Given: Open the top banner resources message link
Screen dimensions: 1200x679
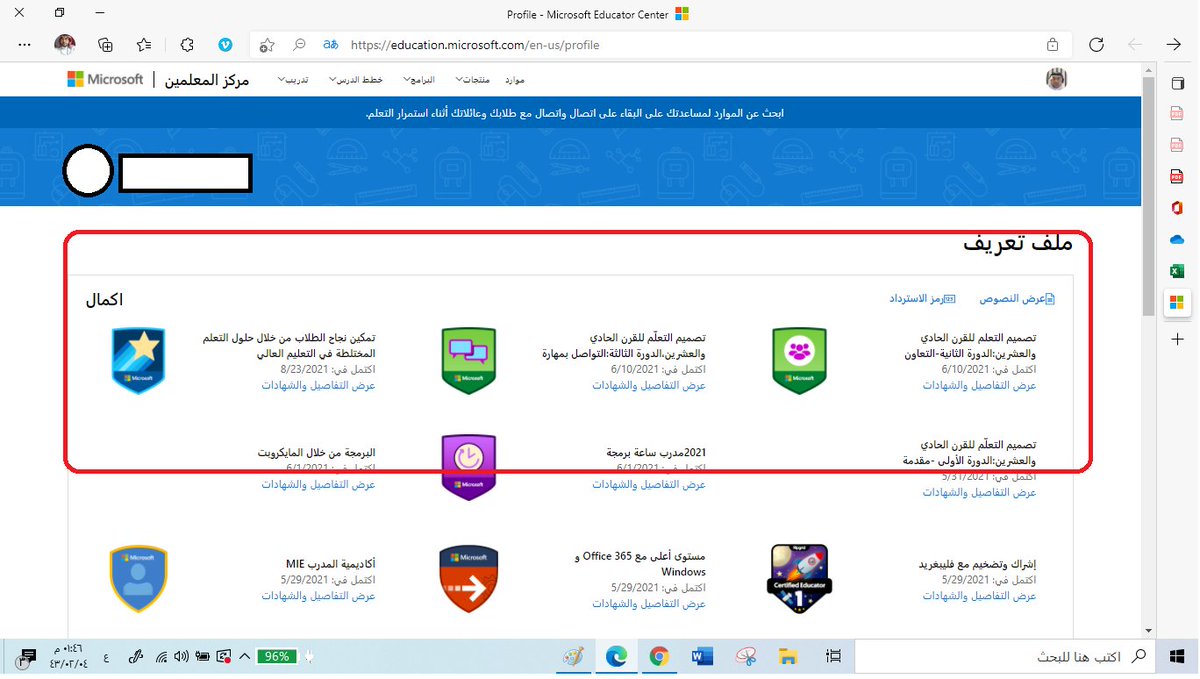Looking at the screenshot, I should tap(575, 113).
